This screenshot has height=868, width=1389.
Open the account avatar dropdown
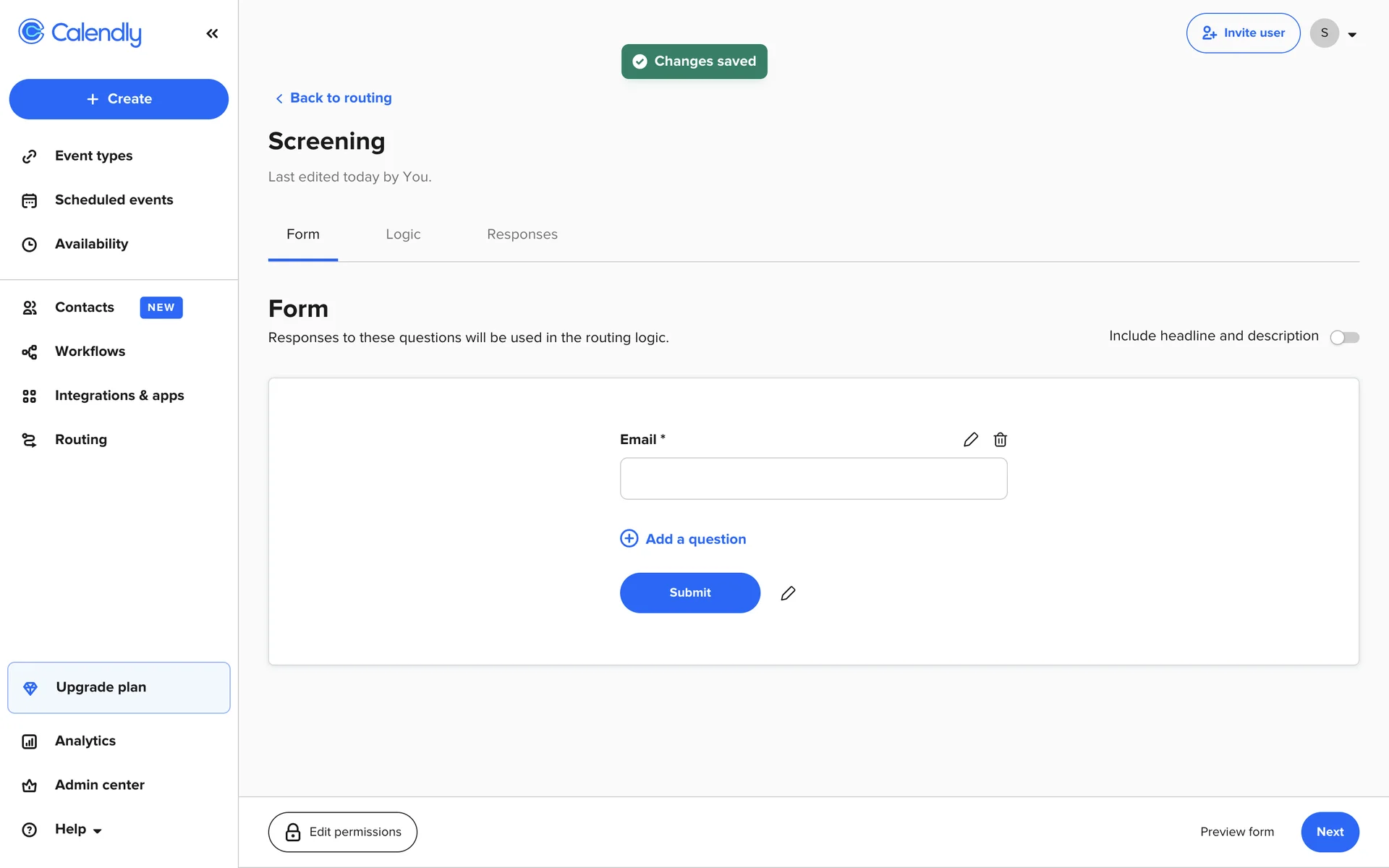[x=1334, y=33]
